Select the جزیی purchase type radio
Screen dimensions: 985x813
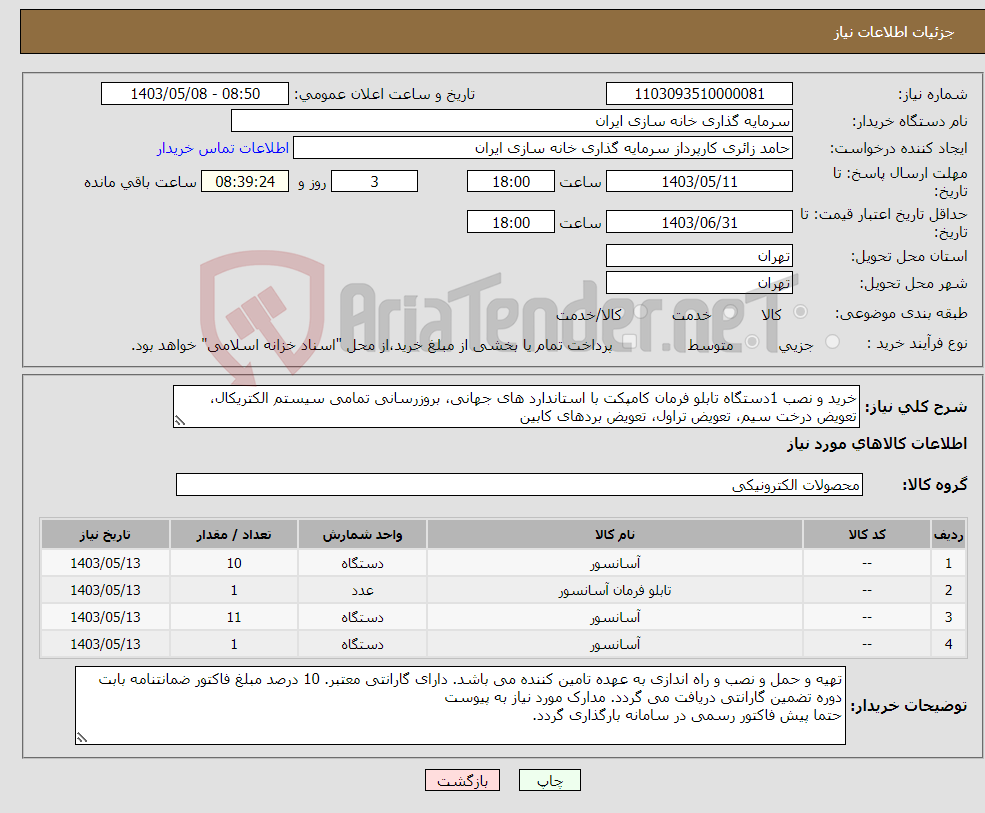click(x=832, y=342)
